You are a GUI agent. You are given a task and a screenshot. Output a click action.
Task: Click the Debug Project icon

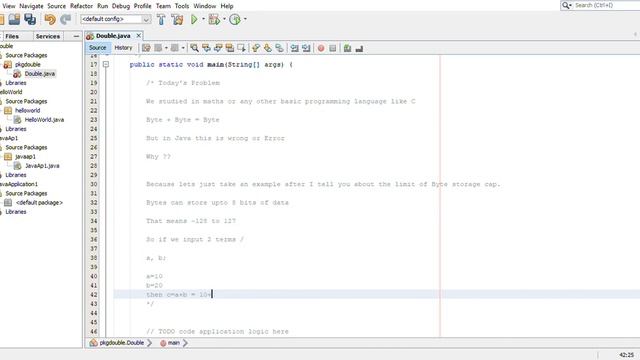coord(214,19)
